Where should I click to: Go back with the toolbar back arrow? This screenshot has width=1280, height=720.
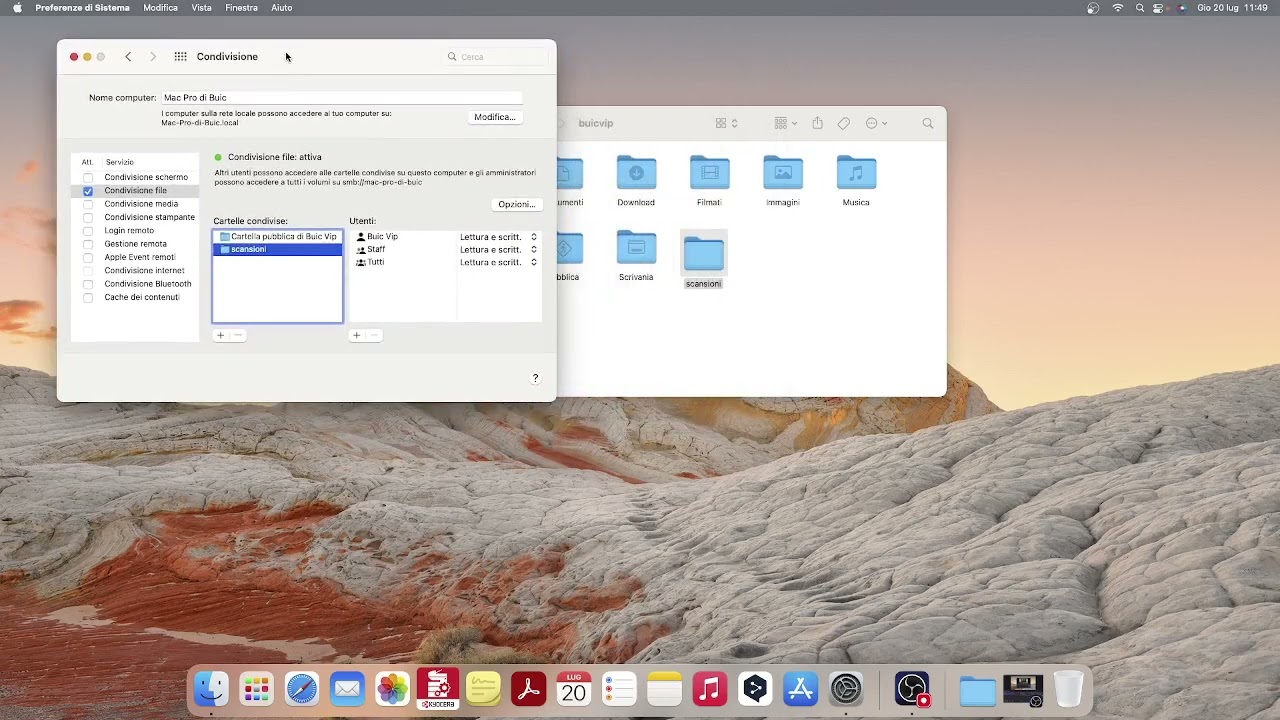[128, 57]
